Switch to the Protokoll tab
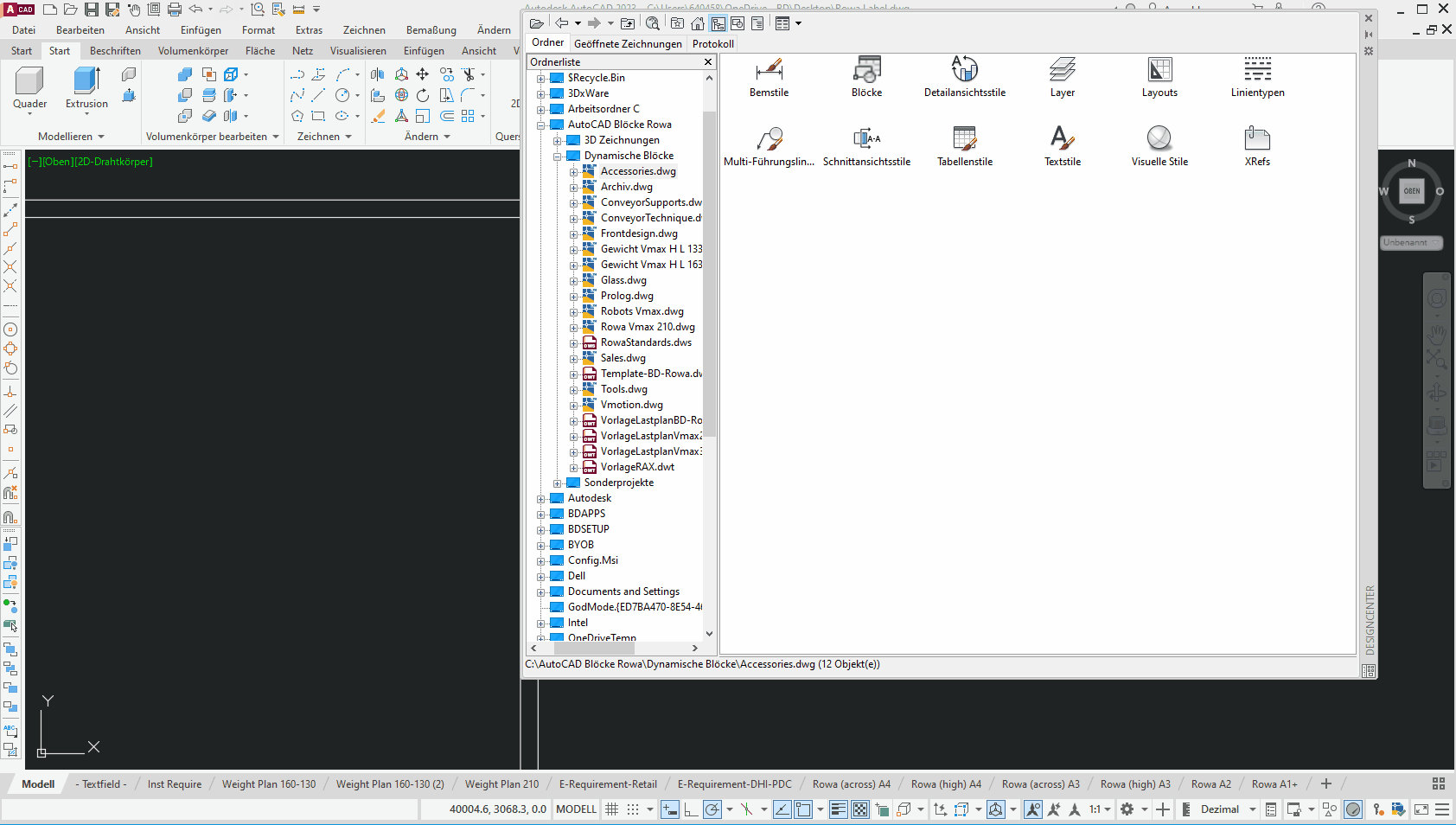This screenshot has height=825, width=1456. [x=713, y=44]
